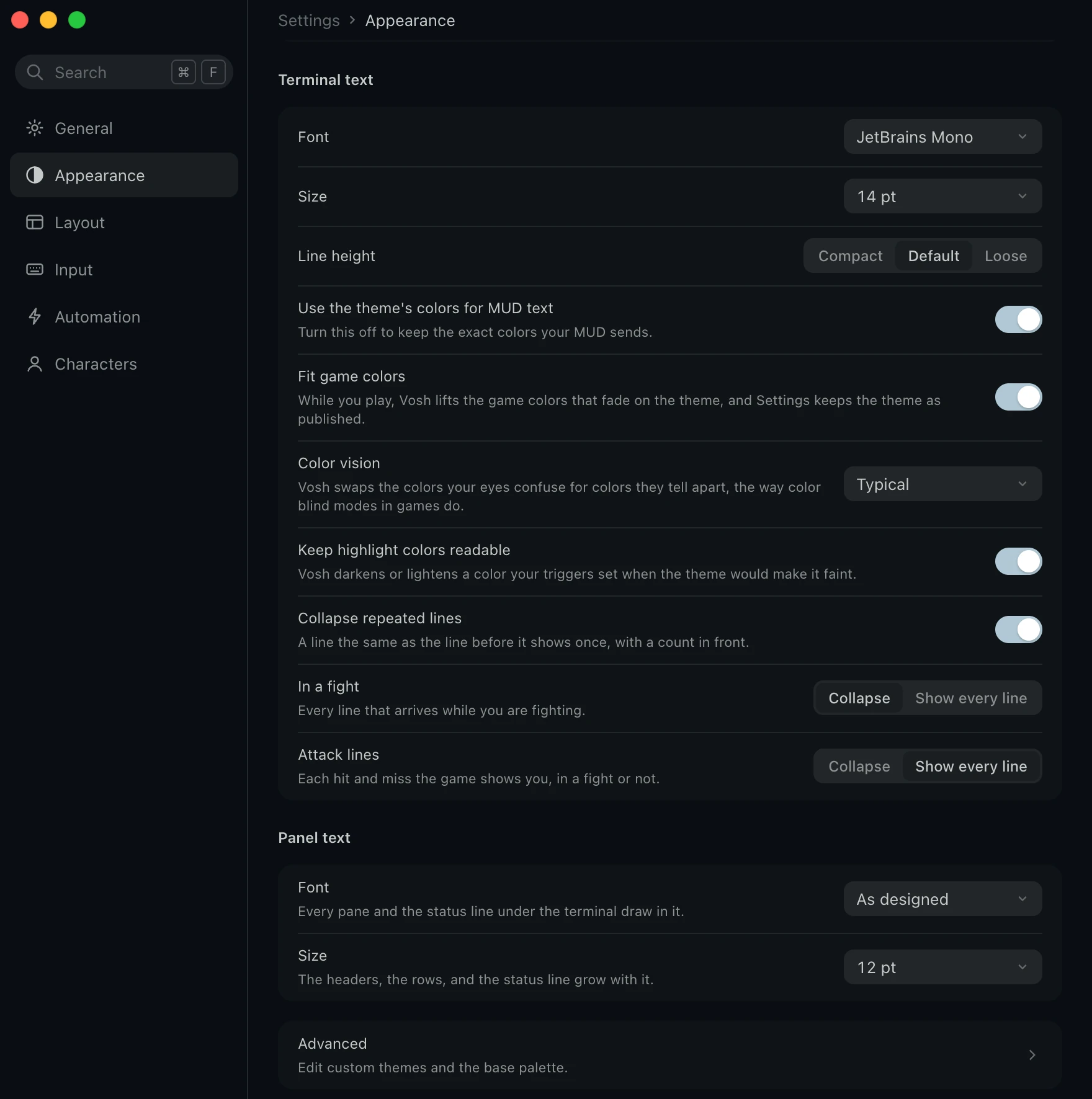Click the General gear icon in sidebar
This screenshot has height=1099, width=1092.
pos(35,128)
